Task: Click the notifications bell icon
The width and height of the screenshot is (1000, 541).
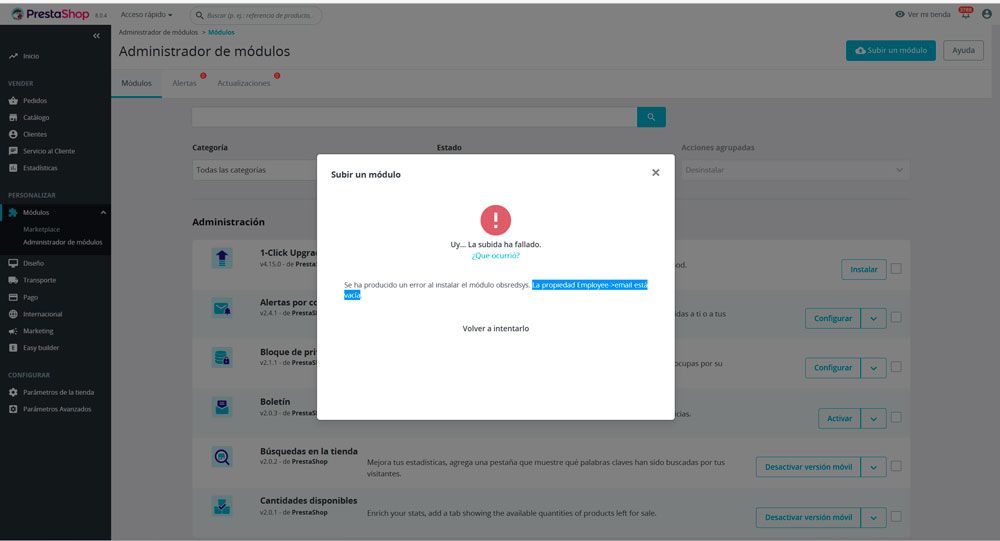Action: [966, 13]
